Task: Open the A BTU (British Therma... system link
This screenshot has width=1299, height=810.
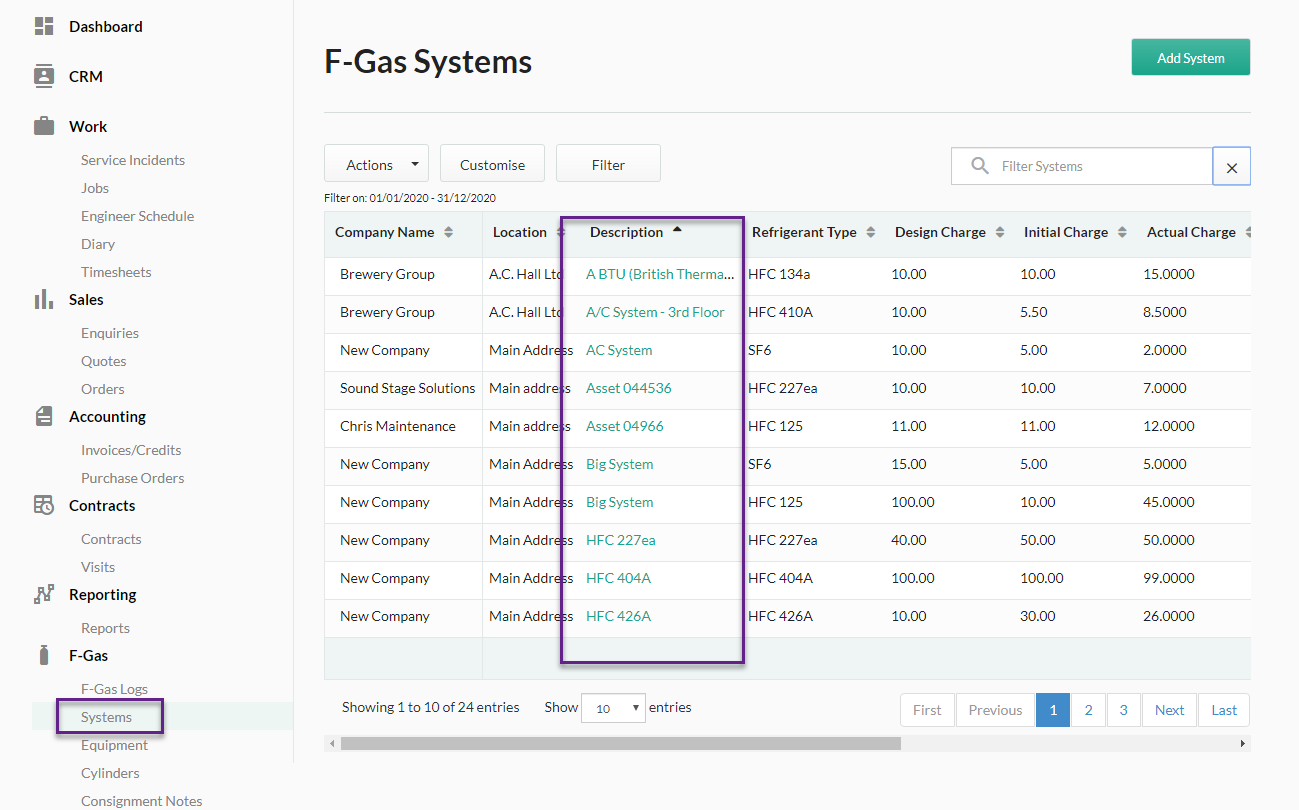Action: click(x=661, y=274)
